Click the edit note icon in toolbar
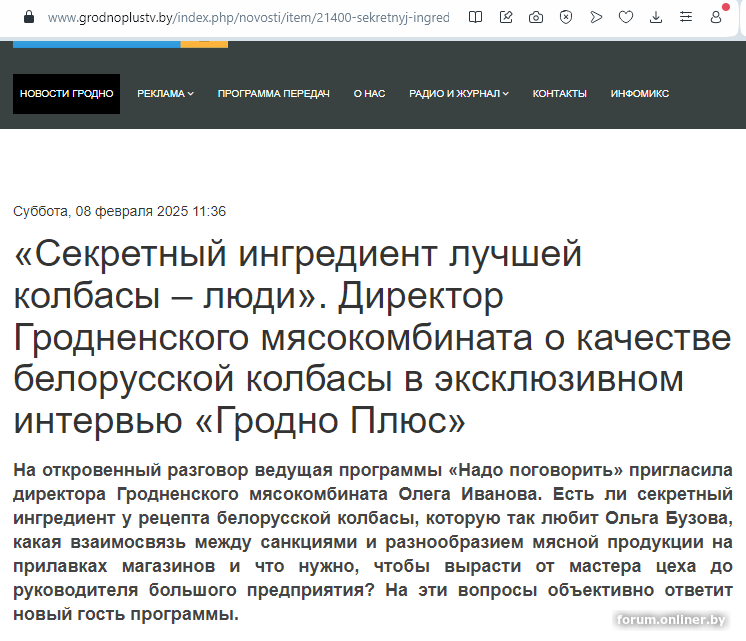Viewport: 746px width, 641px height. coord(506,17)
